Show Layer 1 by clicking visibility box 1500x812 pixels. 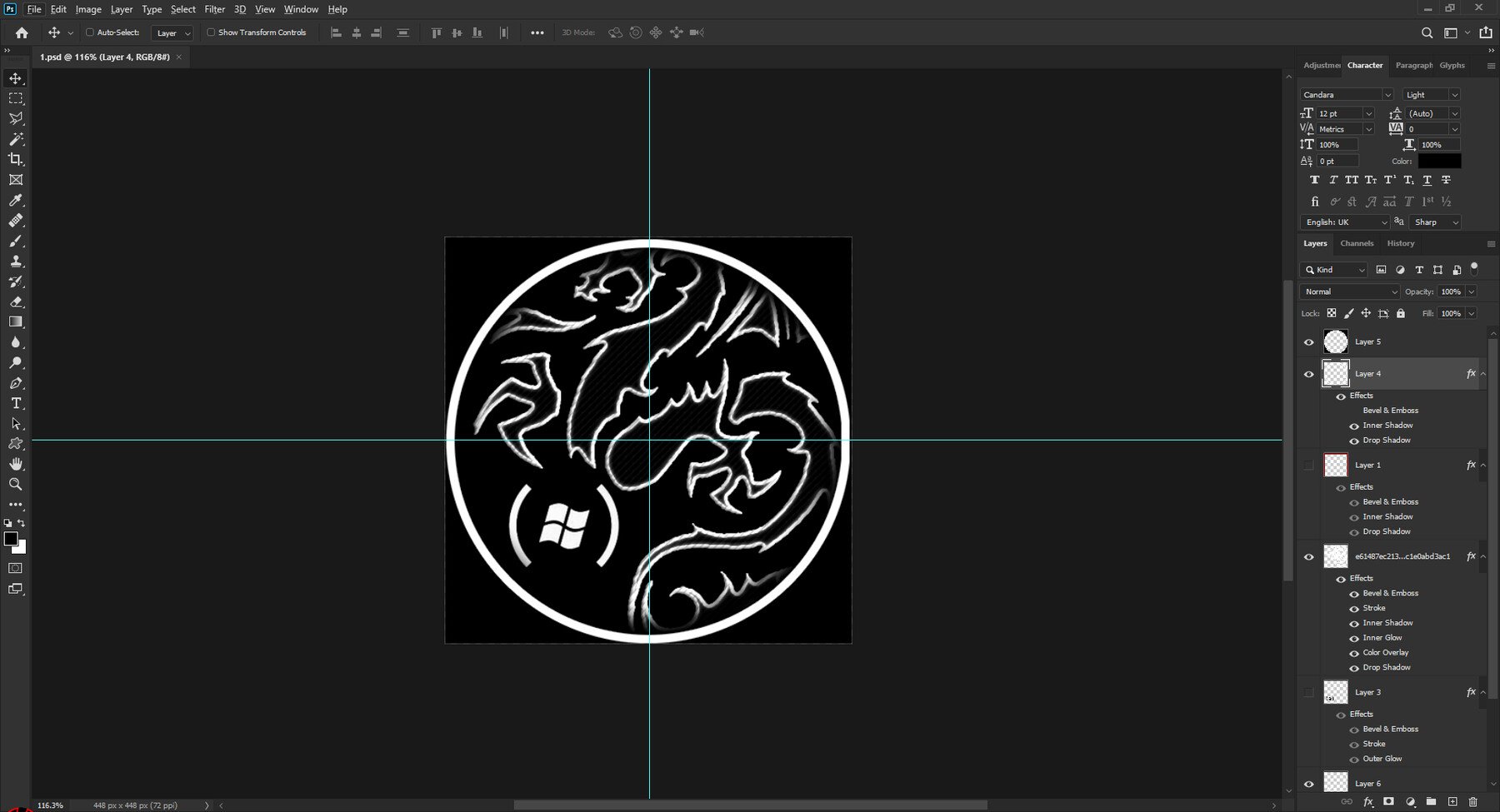click(x=1308, y=466)
